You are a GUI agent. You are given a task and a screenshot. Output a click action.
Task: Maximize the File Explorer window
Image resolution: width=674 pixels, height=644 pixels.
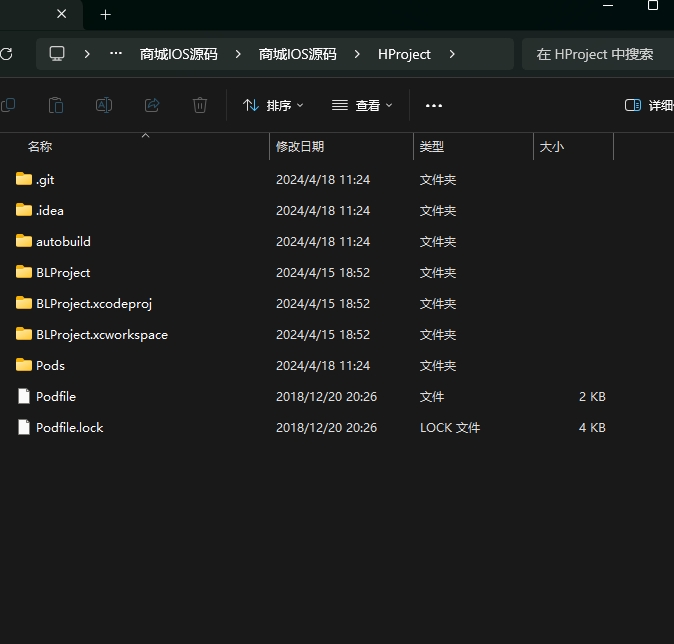pos(653,6)
